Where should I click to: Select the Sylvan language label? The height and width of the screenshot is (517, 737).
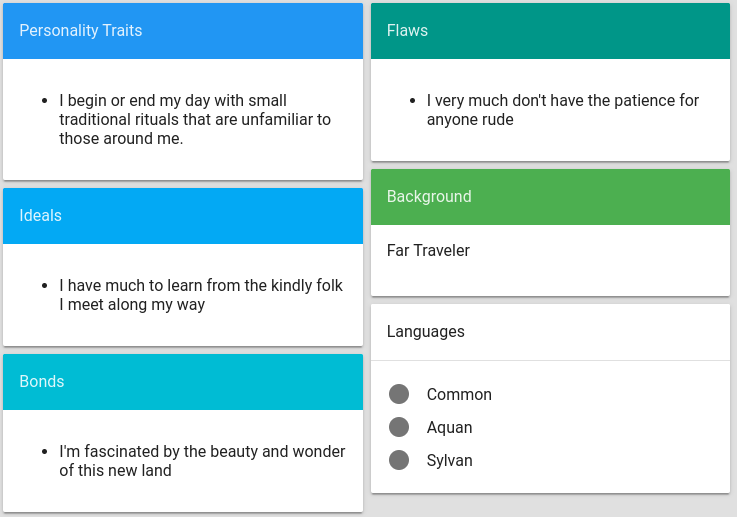[449, 460]
